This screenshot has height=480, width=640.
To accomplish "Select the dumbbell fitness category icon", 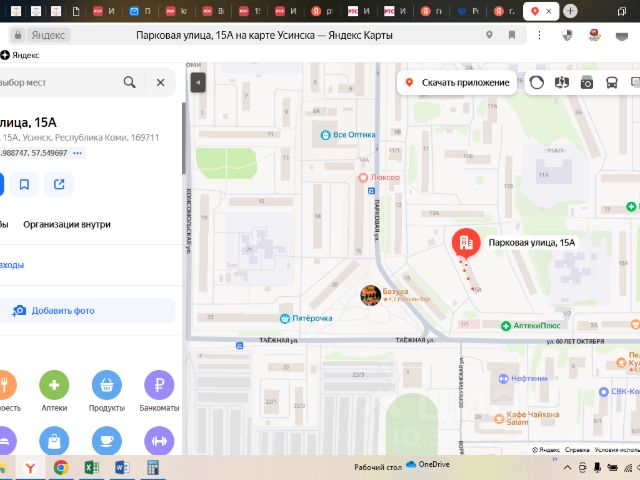I will pos(159,441).
